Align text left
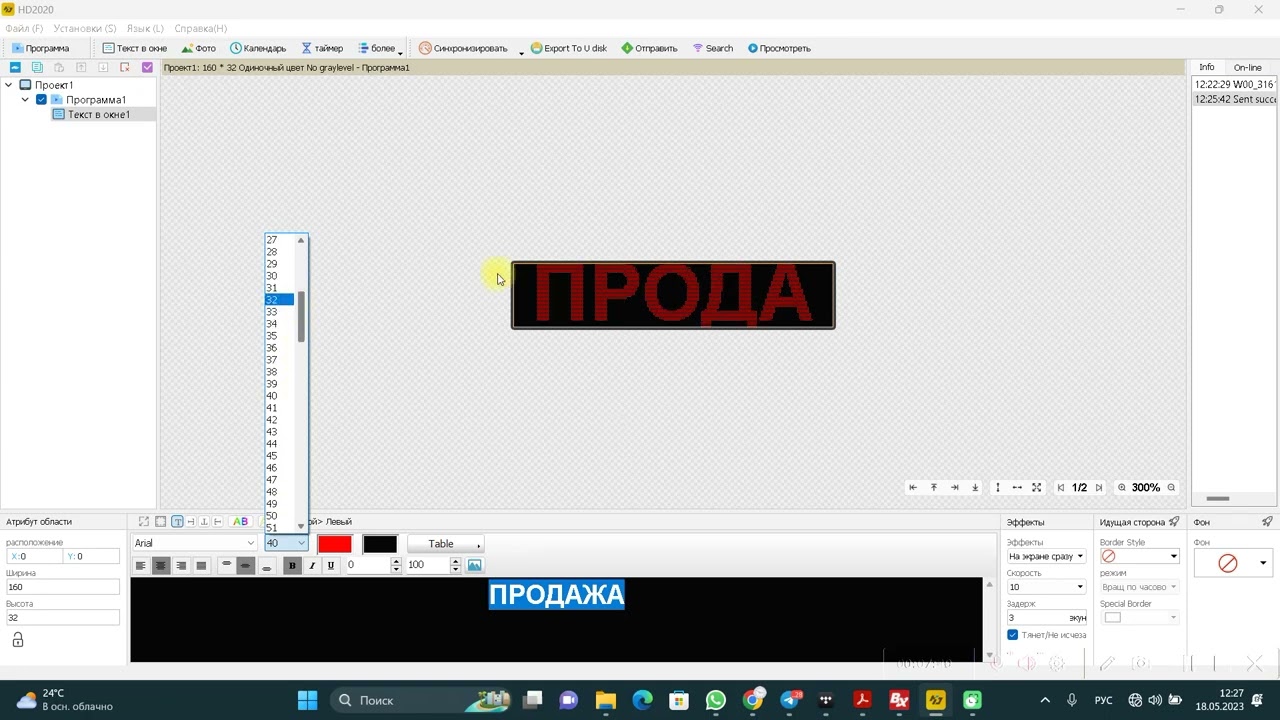 click(x=140, y=566)
